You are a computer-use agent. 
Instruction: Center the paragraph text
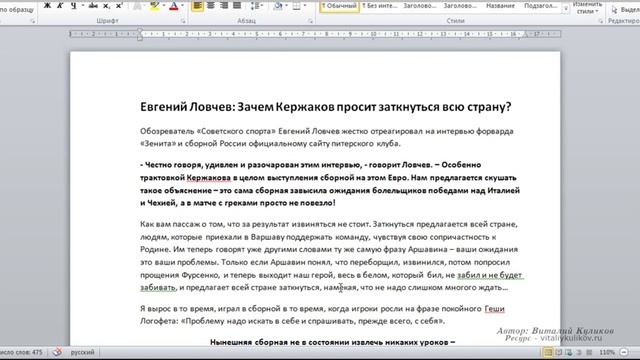[211, 5]
